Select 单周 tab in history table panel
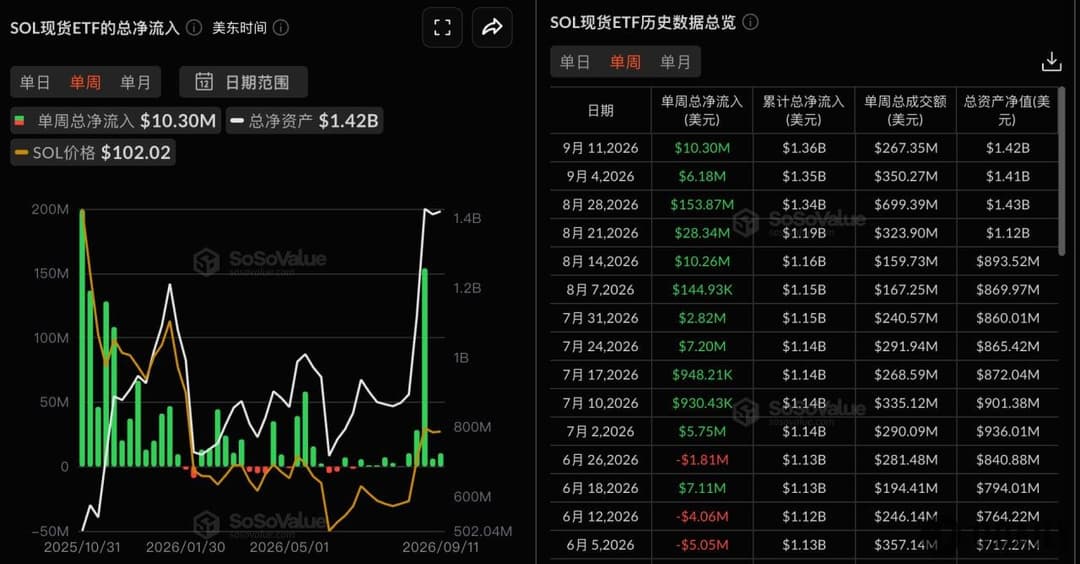Viewport: 1080px width, 564px height. pos(625,62)
